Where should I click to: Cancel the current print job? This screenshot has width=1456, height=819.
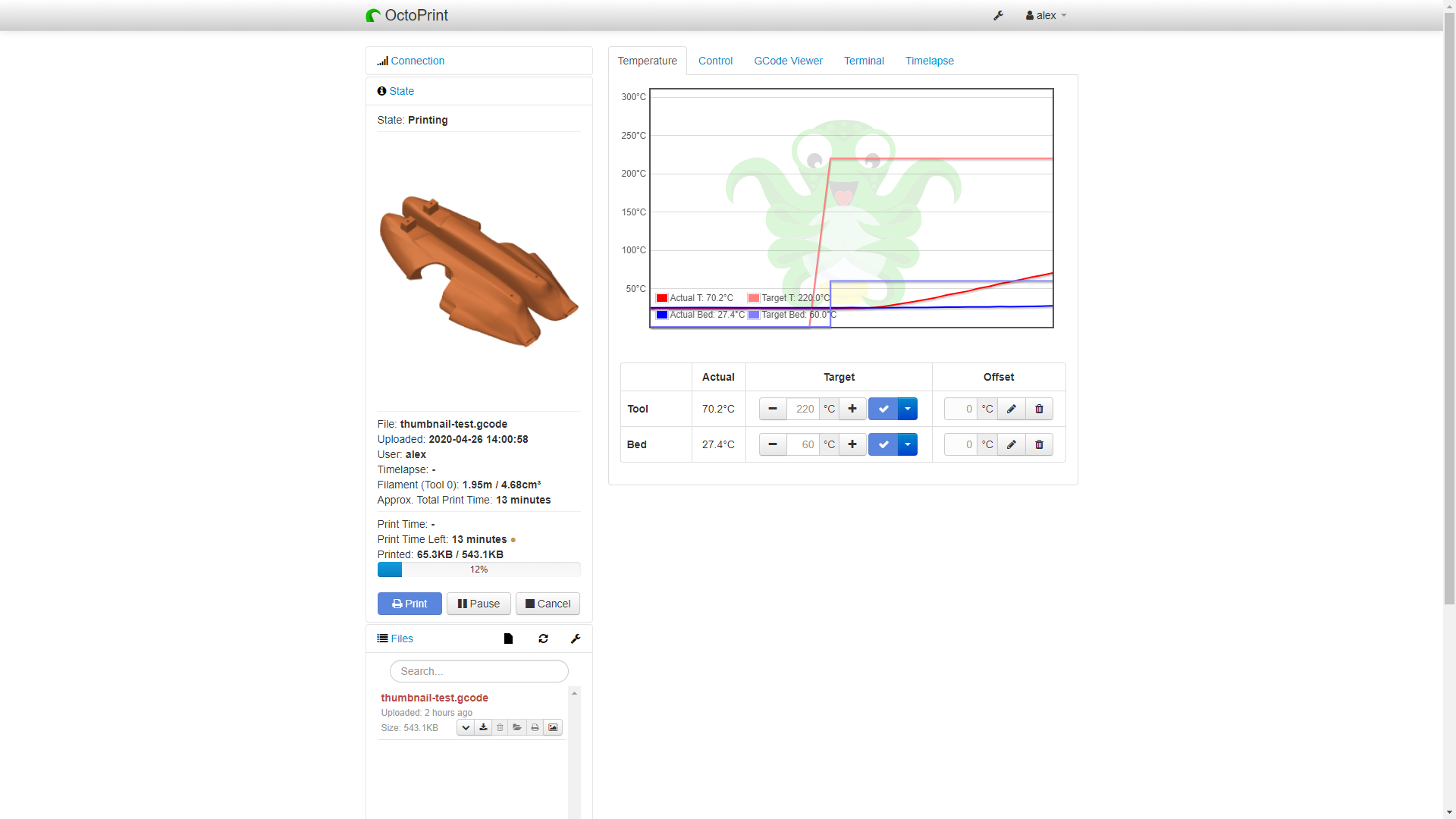click(x=548, y=604)
